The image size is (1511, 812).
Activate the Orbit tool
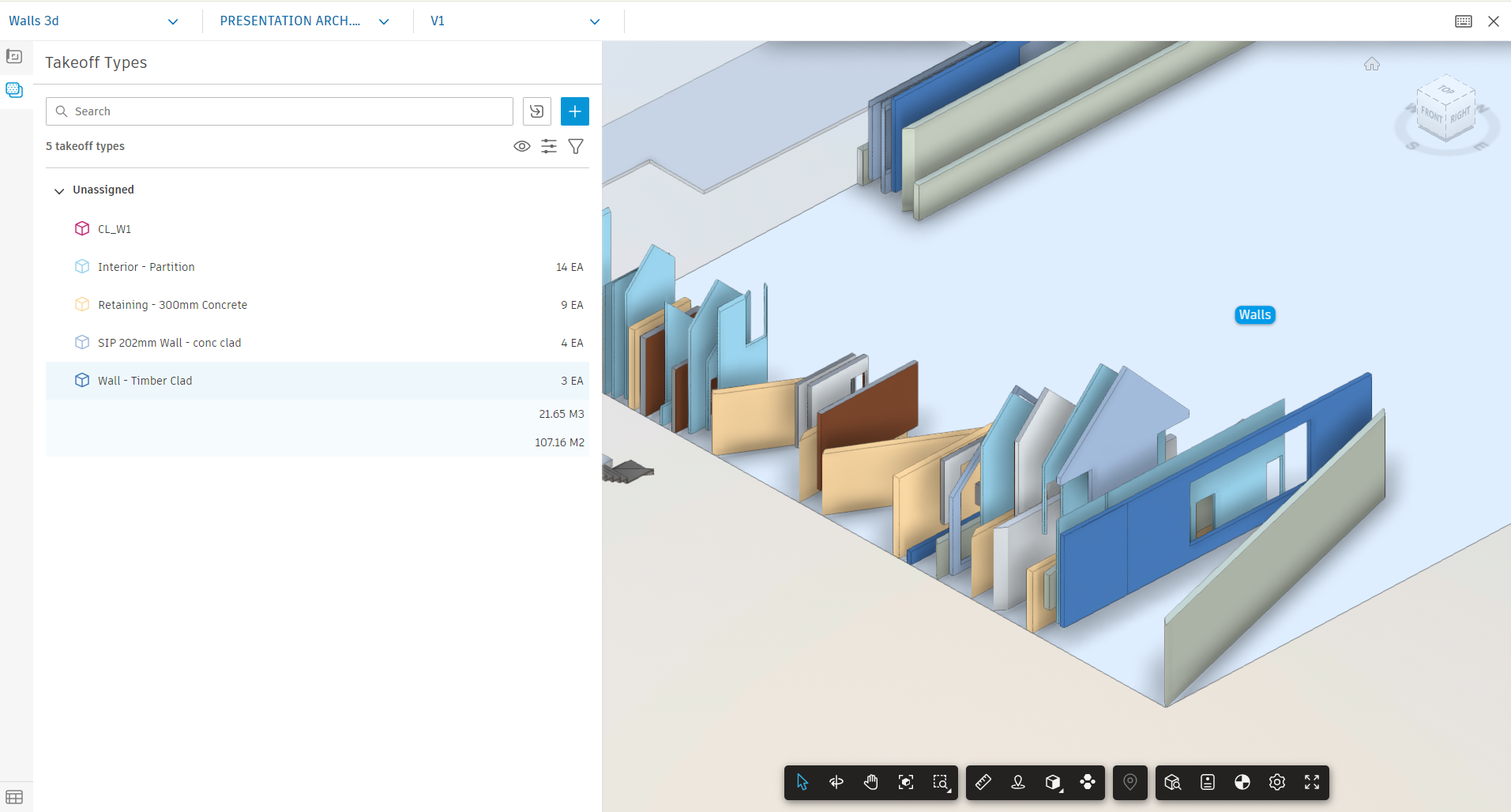836,782
